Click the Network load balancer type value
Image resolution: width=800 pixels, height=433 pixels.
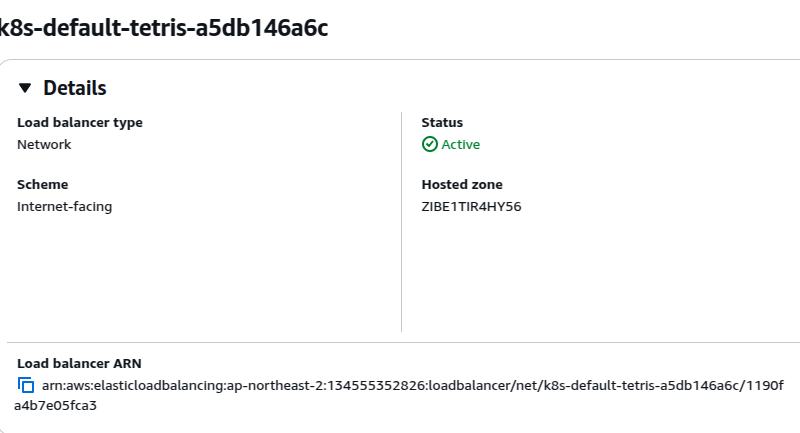click(44, 144)
